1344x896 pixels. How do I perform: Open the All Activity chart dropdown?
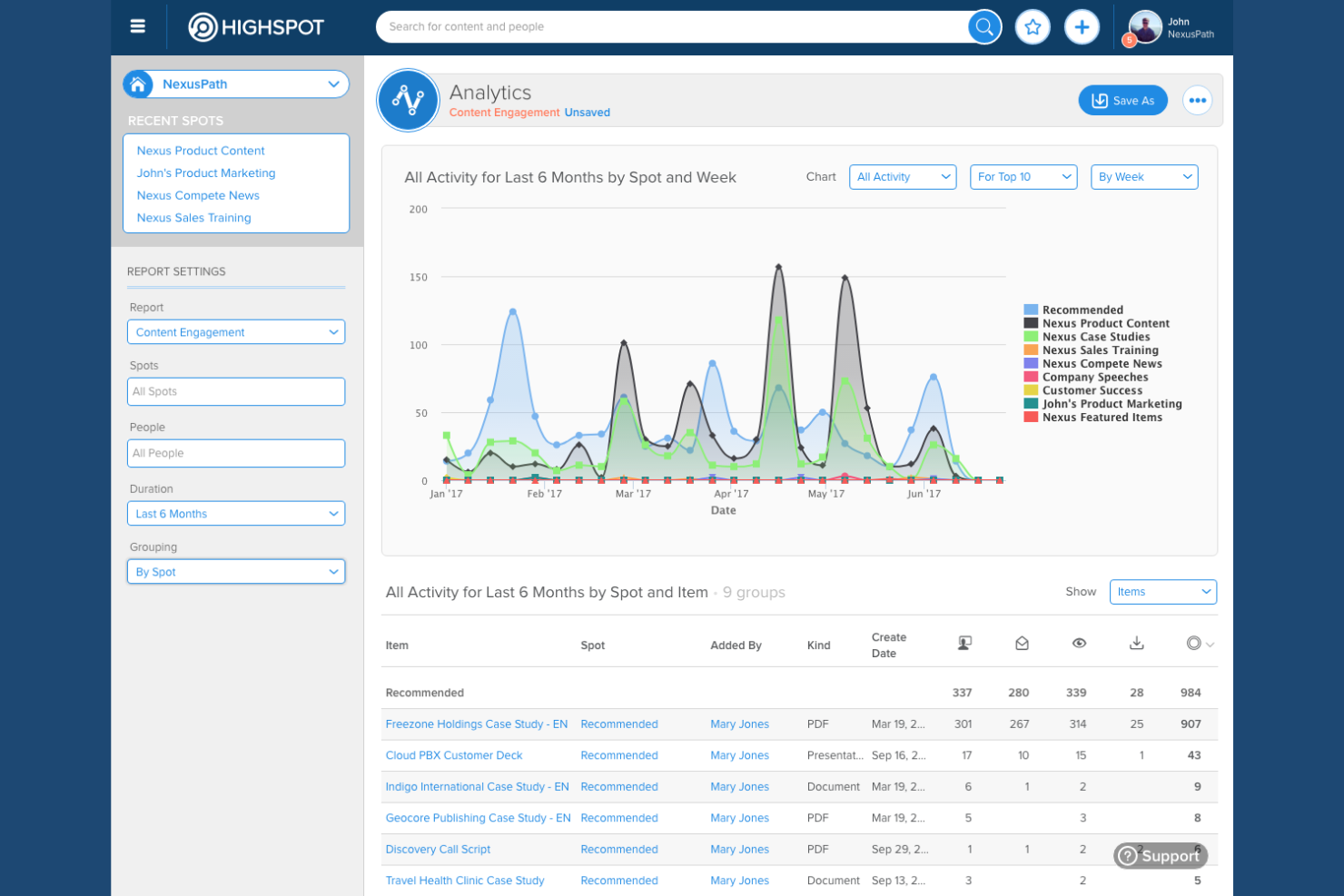[903, 177]
